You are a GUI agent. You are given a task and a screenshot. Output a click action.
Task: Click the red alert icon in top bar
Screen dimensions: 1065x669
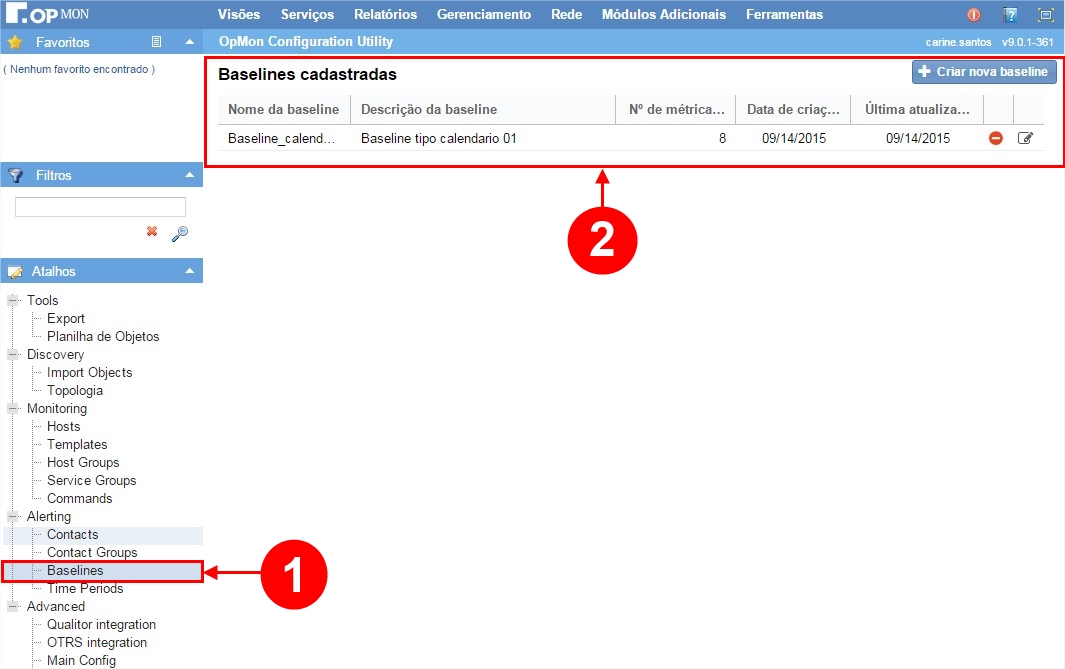coord(973,15)
